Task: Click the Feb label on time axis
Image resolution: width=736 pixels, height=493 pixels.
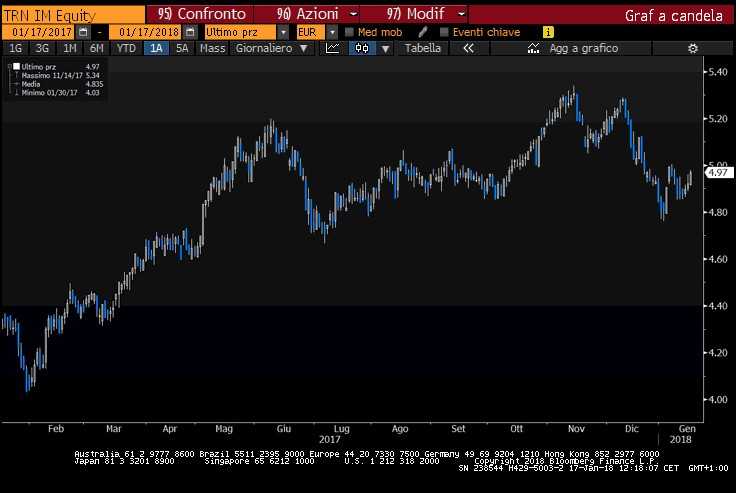Action: pos(55,429)
